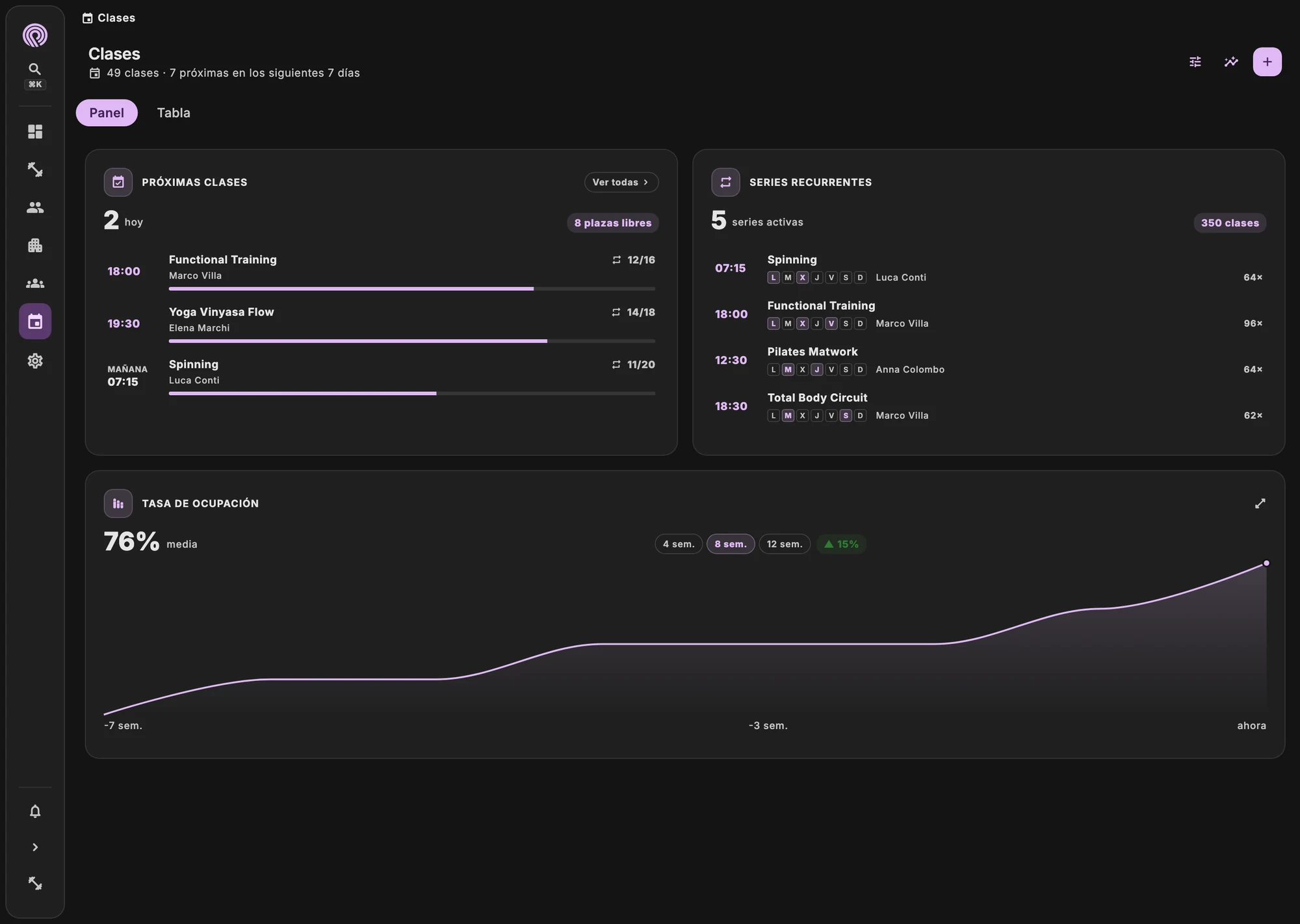
Task: Switch to the Tabla tab
Action: click(174, 113)
